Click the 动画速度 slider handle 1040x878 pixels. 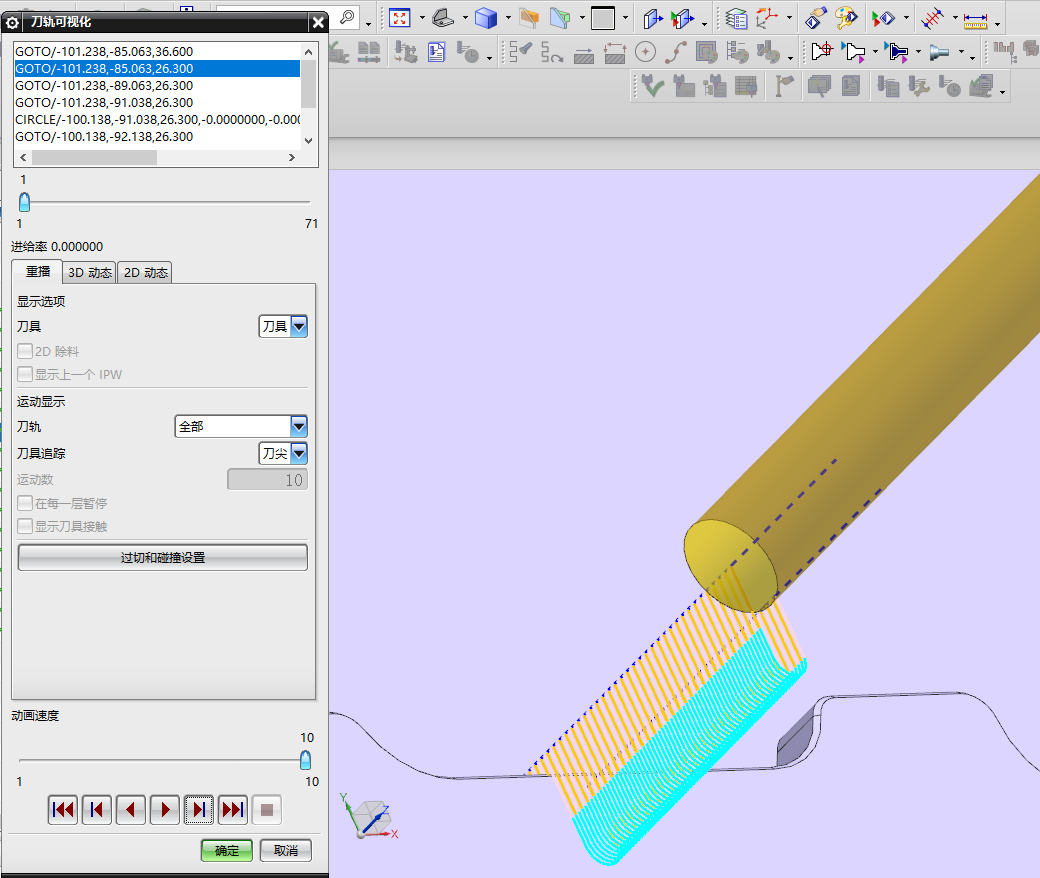[305, 760]
